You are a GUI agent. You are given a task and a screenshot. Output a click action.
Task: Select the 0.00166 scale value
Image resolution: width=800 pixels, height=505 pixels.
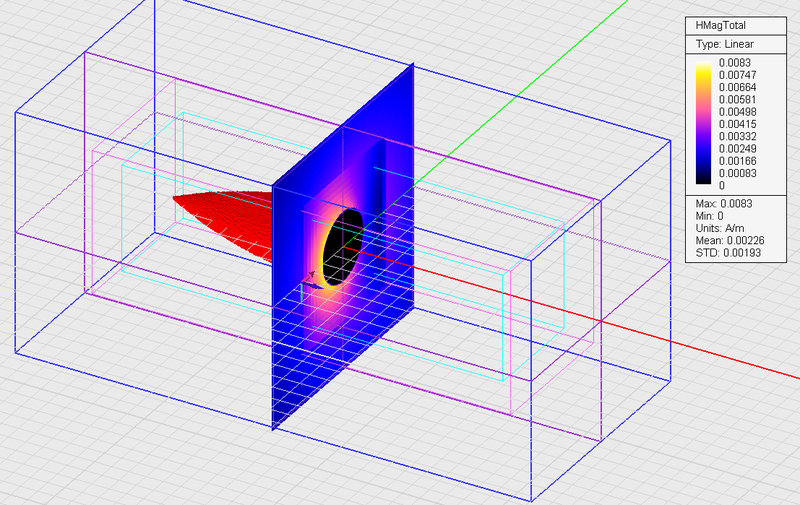(x=737, y=161)
